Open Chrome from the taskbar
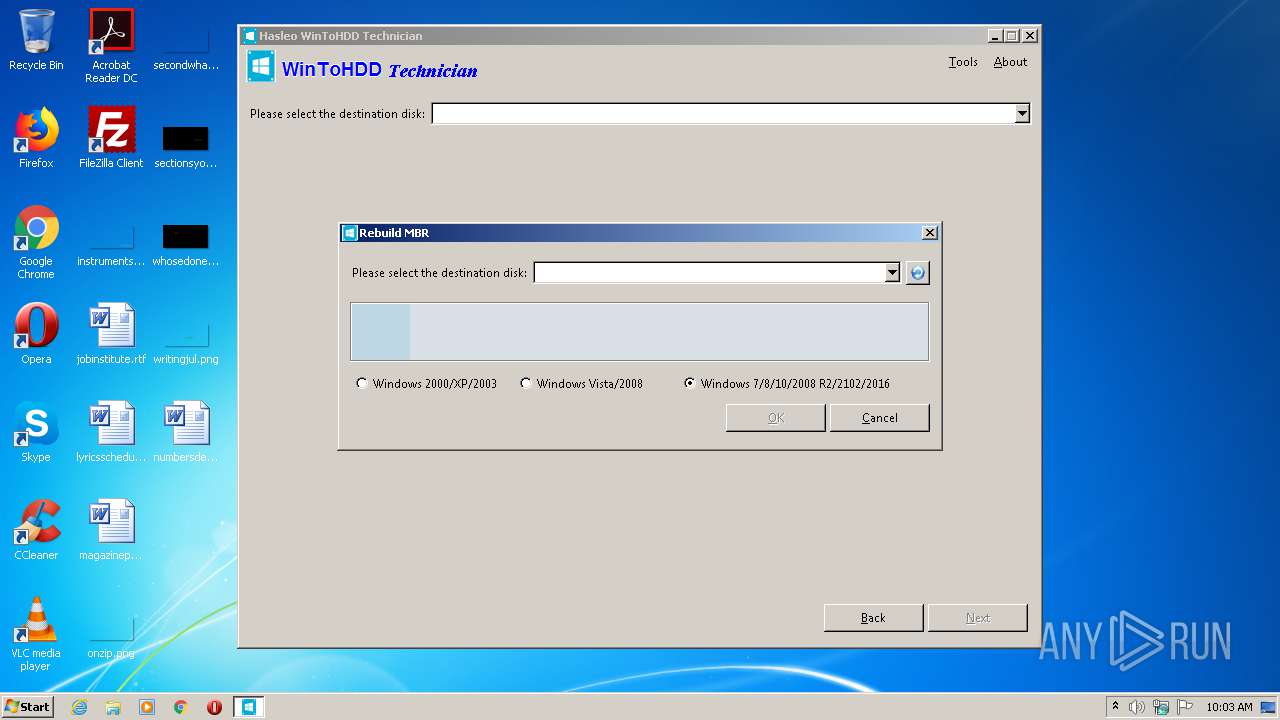This screenshot has width=1280, height=720. coord(181,707)
